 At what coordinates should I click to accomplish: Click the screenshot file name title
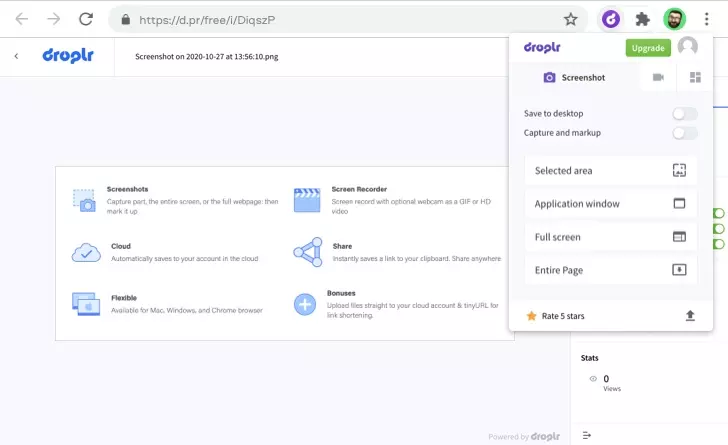click(x=207, y=57)
